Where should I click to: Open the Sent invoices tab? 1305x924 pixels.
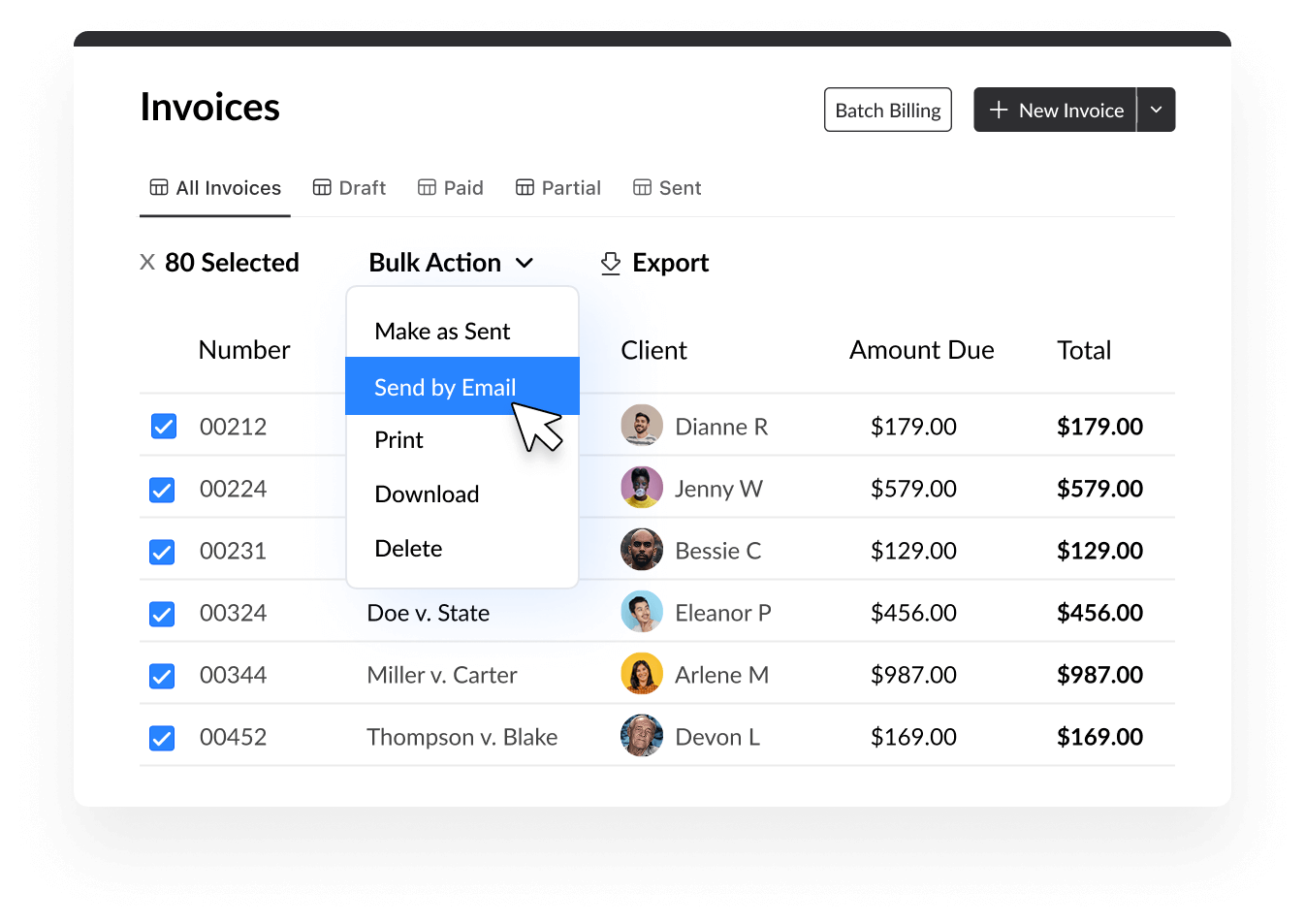point(667,188)
